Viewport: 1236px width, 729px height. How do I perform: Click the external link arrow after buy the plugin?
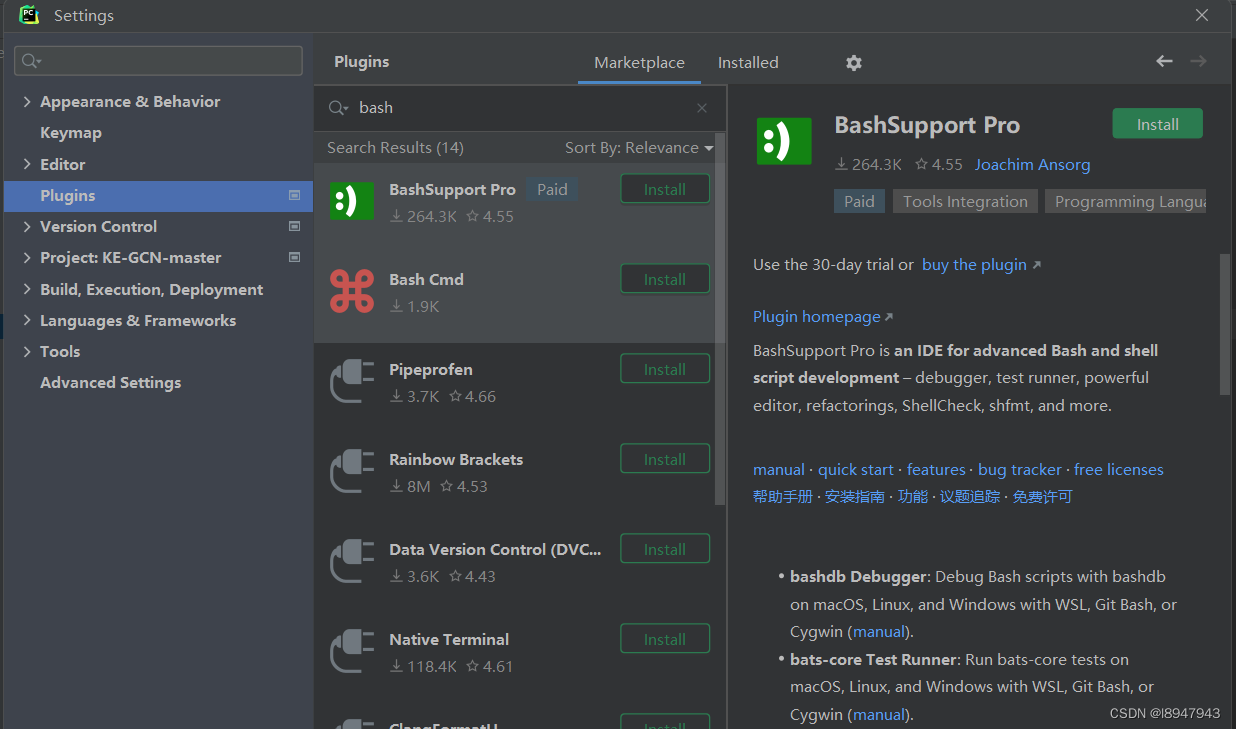pos(1036,265)
